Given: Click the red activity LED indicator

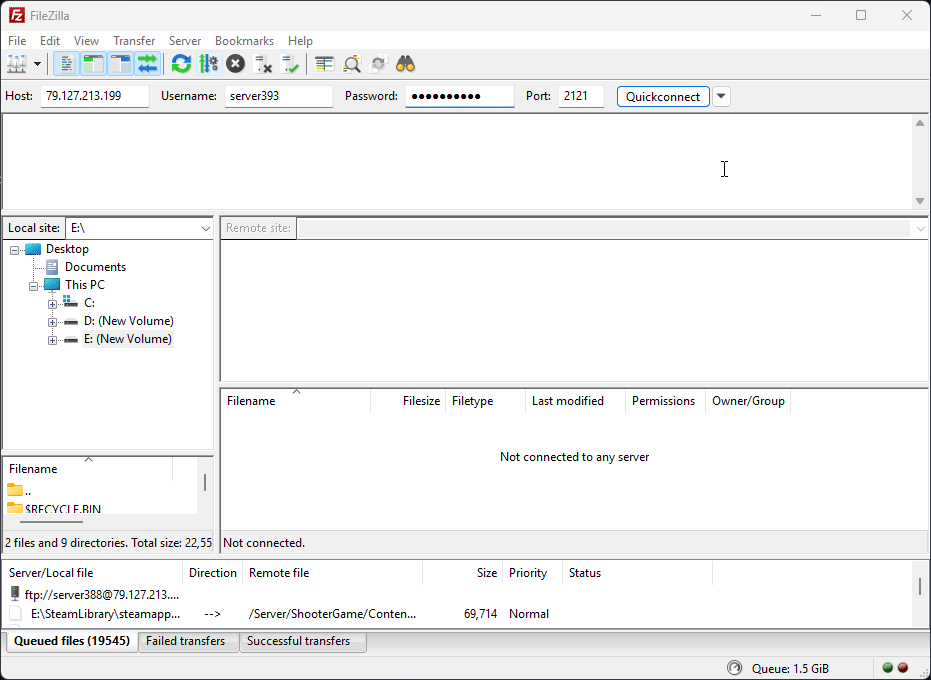Looking at the screenshot, I should (903, 668).
